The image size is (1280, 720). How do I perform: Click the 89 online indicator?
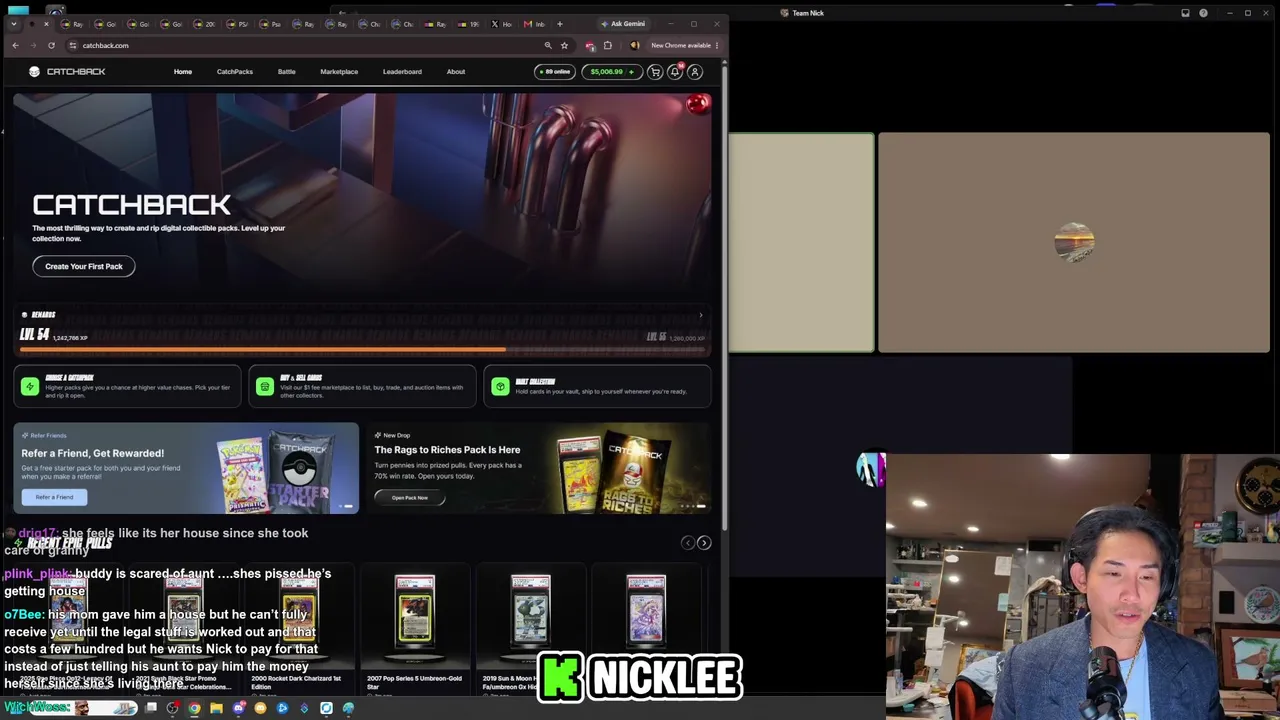pos(554,72)
